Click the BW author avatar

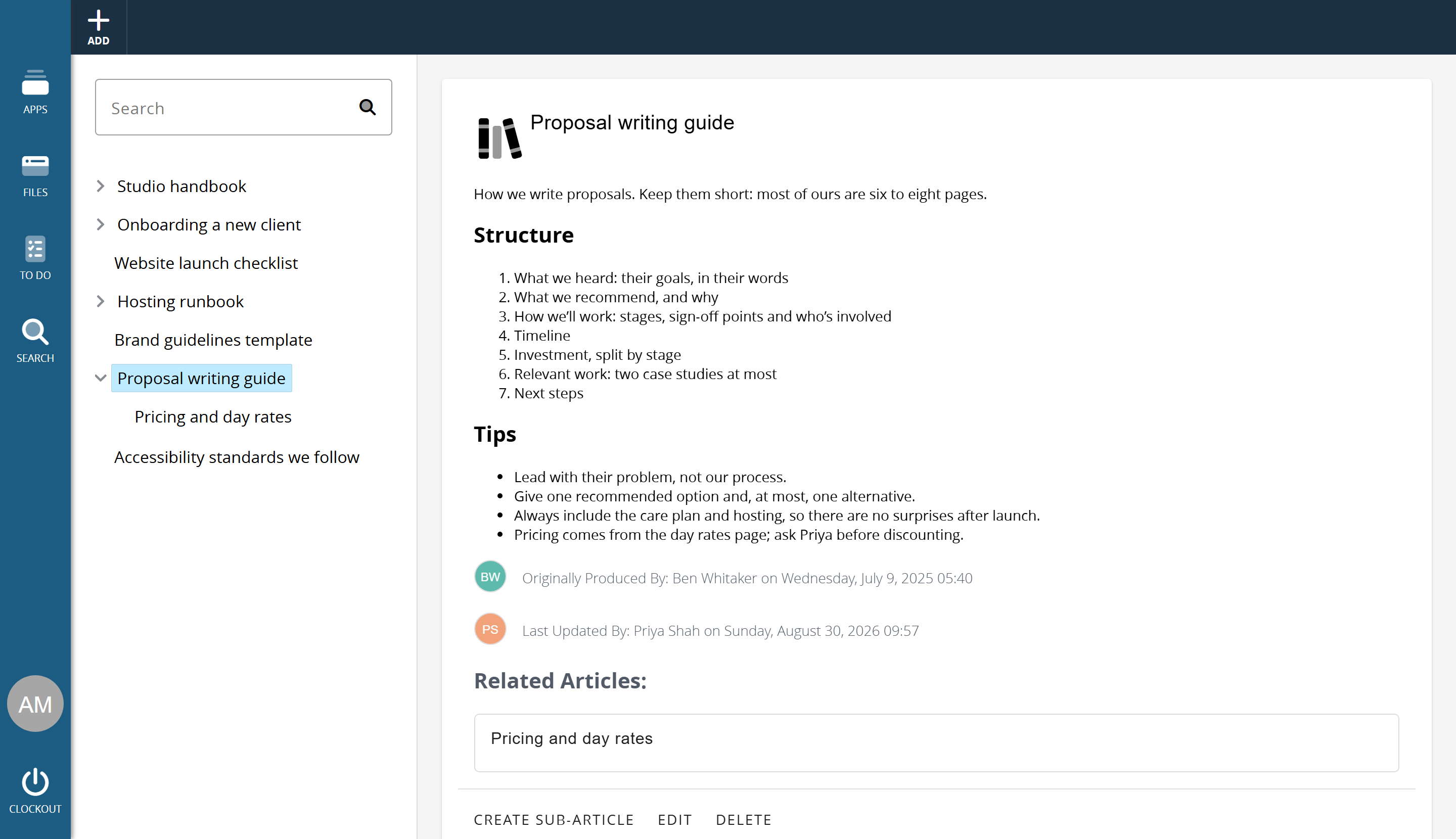(x=490, y=576)
